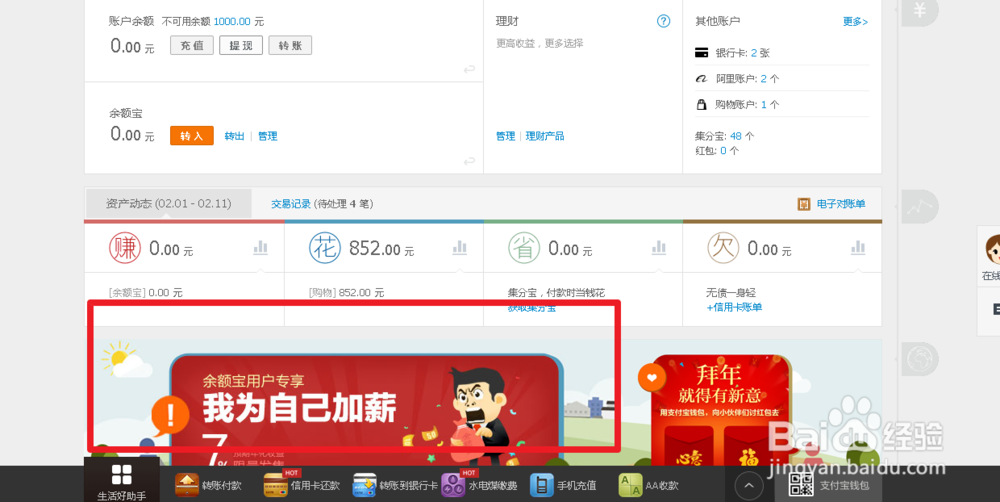Open bar chart icon in 欠 card
The width and height of the screenshot is (1000, 502).
(x=858, y=247)
